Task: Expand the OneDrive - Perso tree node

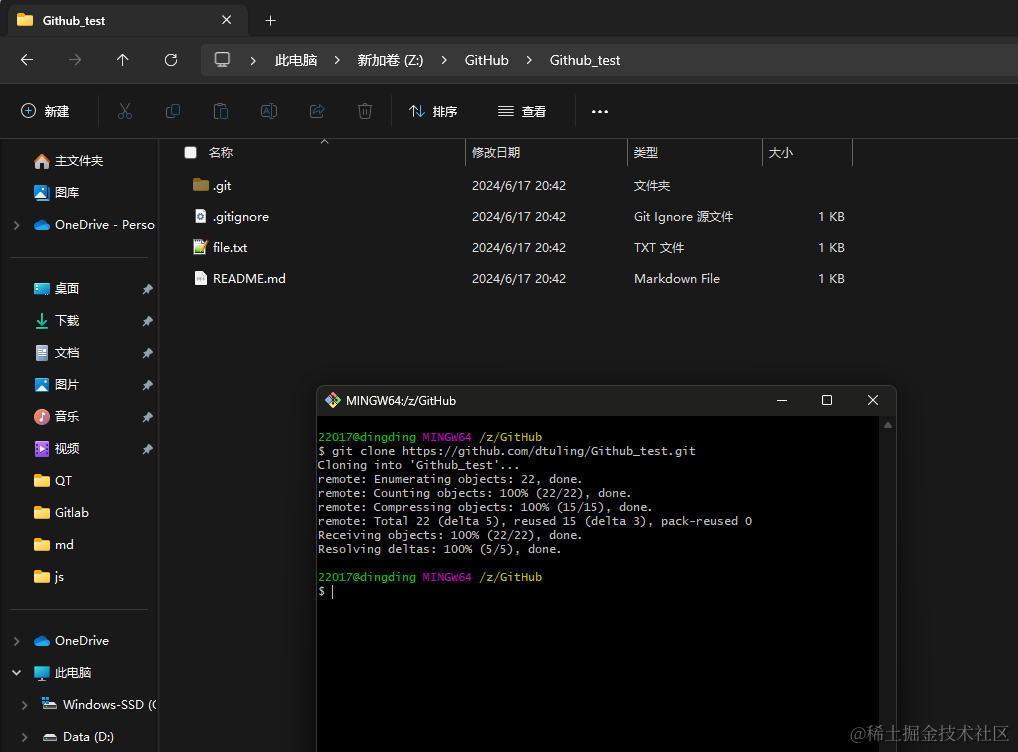Action: pyautogui.click(x=17, y=225)
